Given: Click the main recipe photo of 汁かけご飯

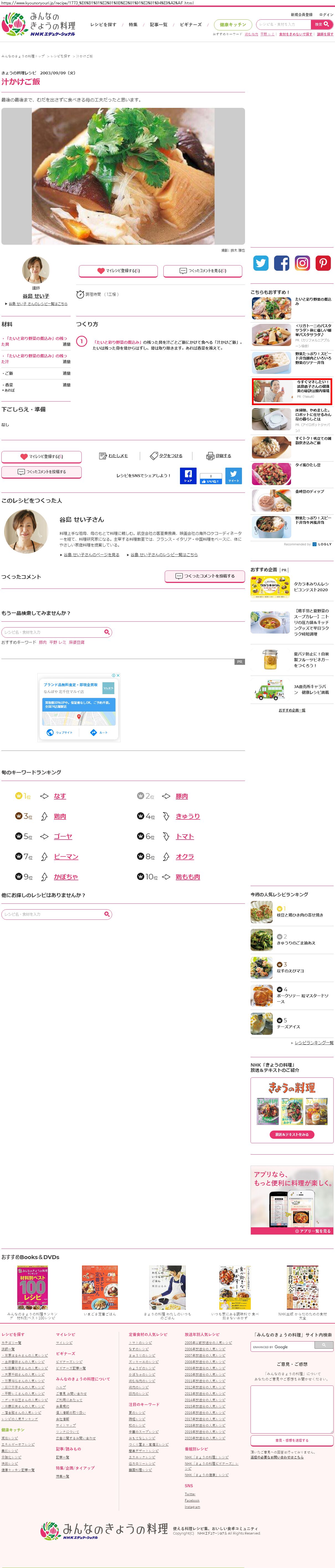Looking at the screenshot, I should click(123, 176).
